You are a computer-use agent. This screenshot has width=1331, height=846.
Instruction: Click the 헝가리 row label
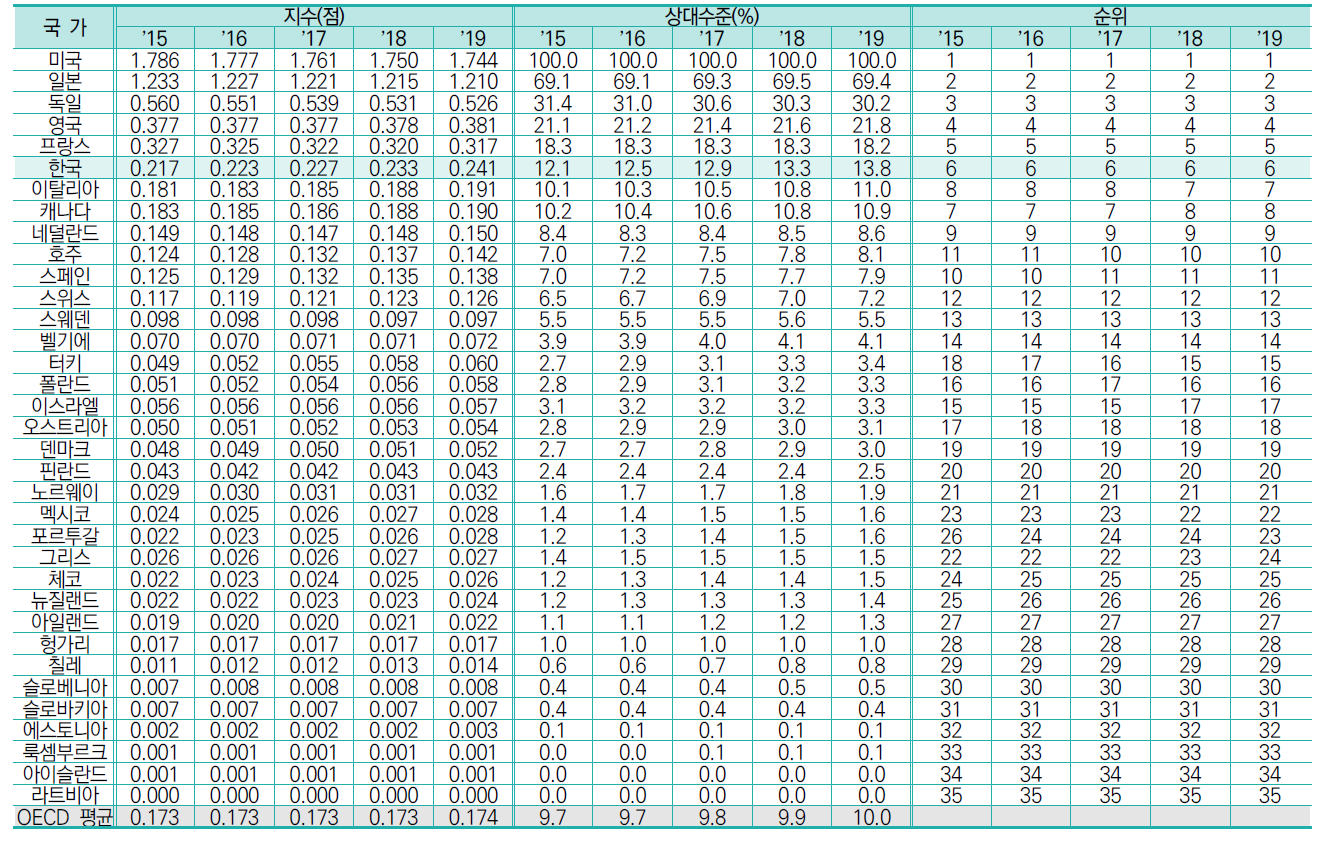(x=64, y=645)
